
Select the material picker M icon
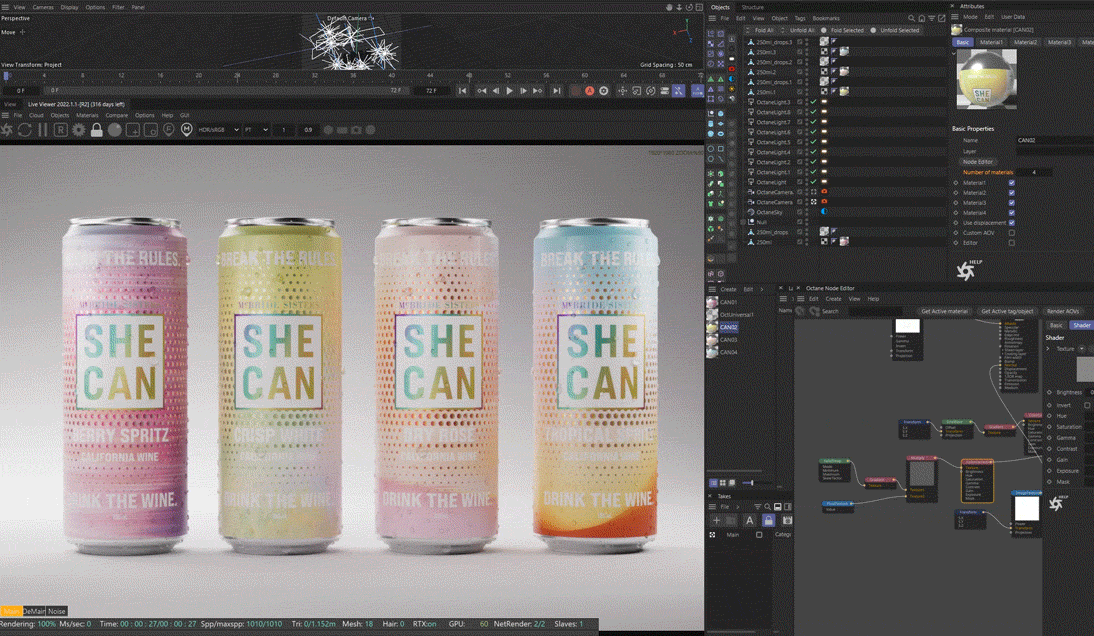(186, 130)
